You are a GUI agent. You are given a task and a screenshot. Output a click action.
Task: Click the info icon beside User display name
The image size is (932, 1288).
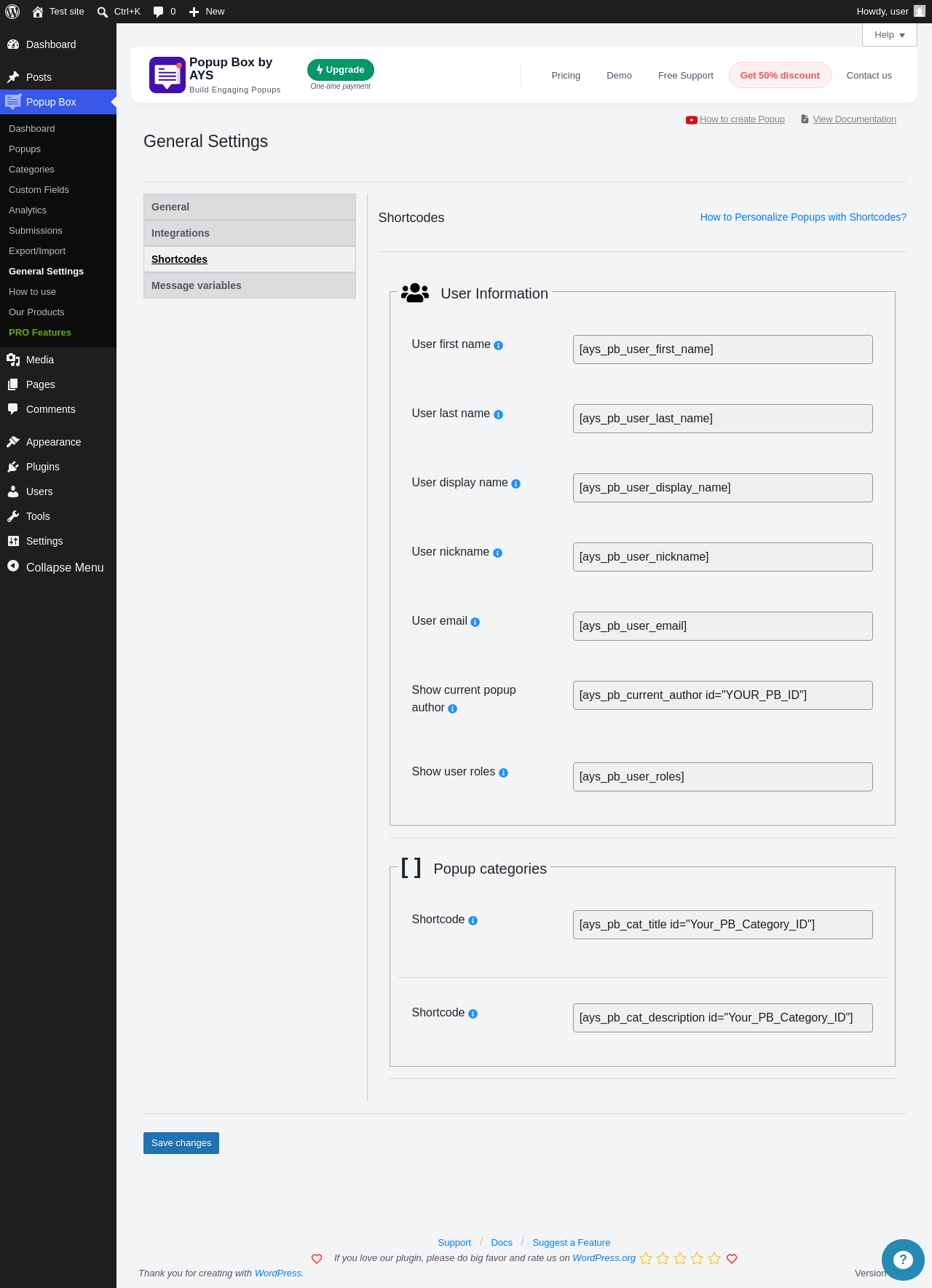516,484
